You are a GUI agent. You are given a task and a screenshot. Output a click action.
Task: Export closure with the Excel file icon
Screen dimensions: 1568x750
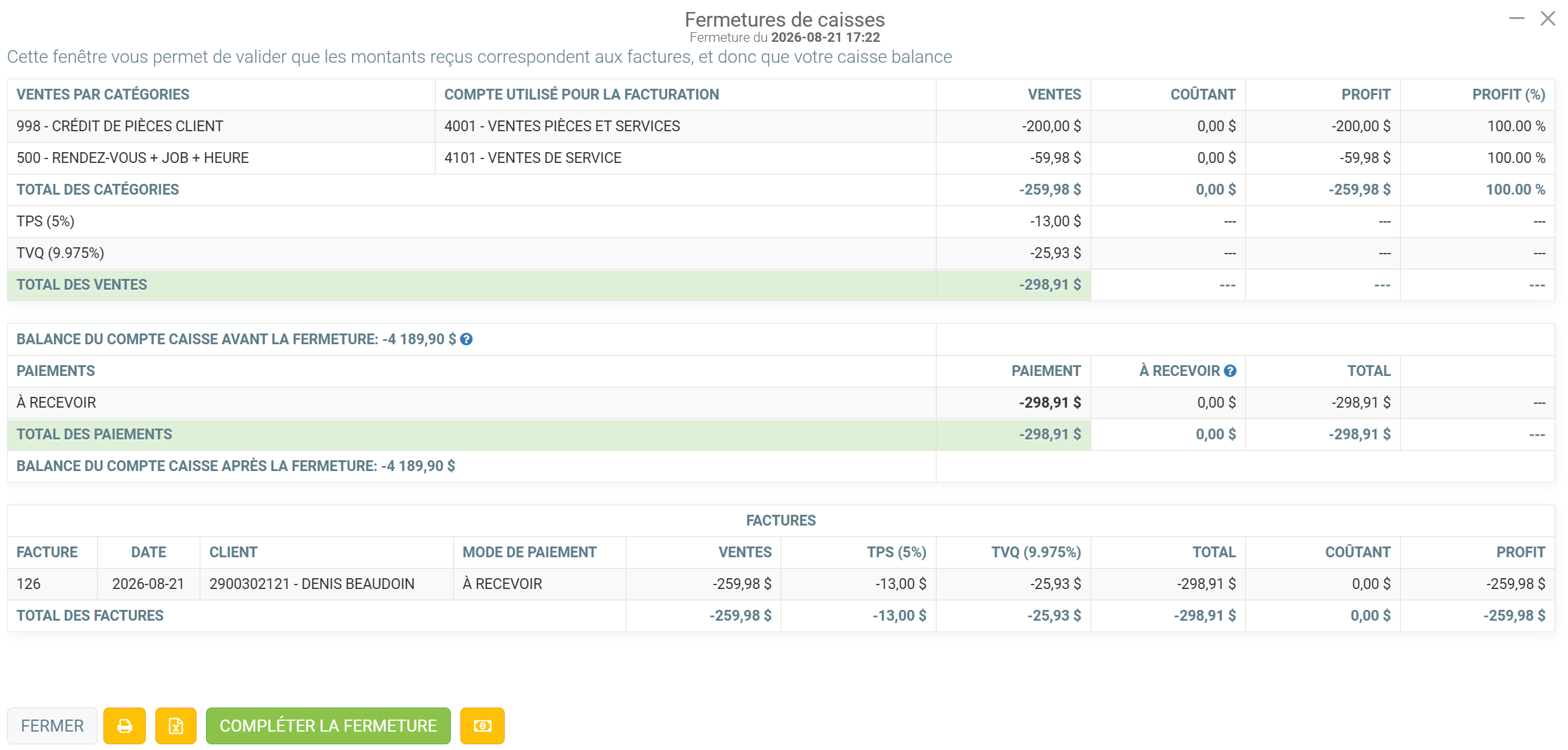coord(176,725)
